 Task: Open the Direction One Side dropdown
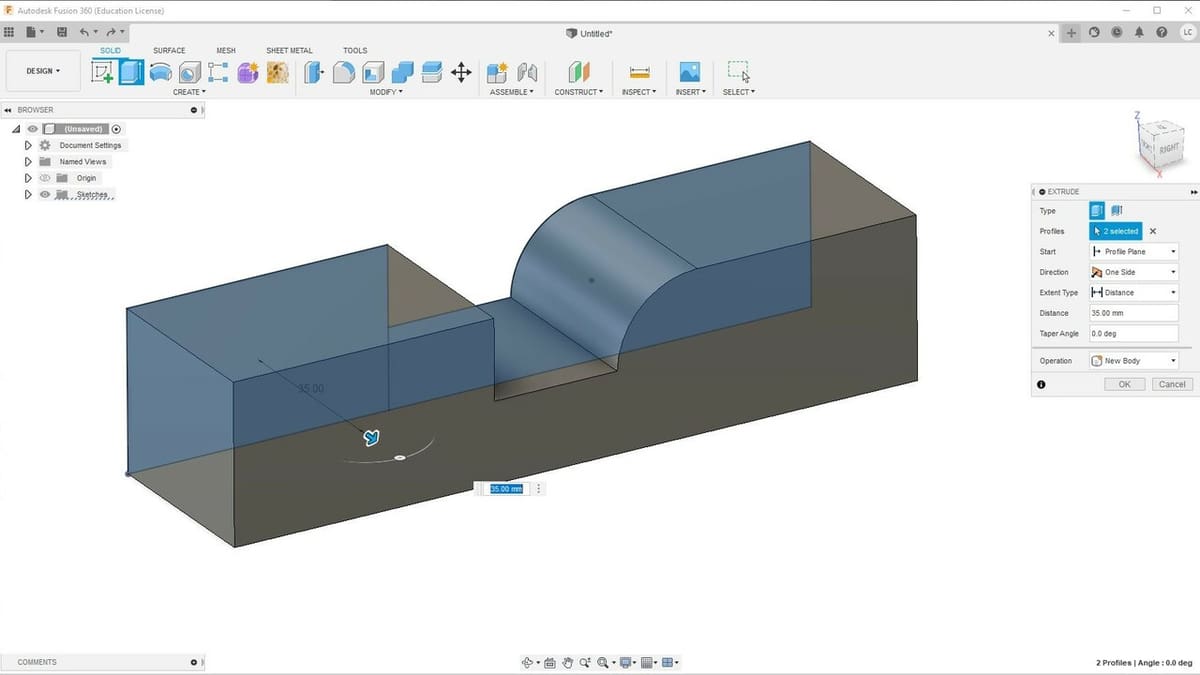tap(1133, 272)
